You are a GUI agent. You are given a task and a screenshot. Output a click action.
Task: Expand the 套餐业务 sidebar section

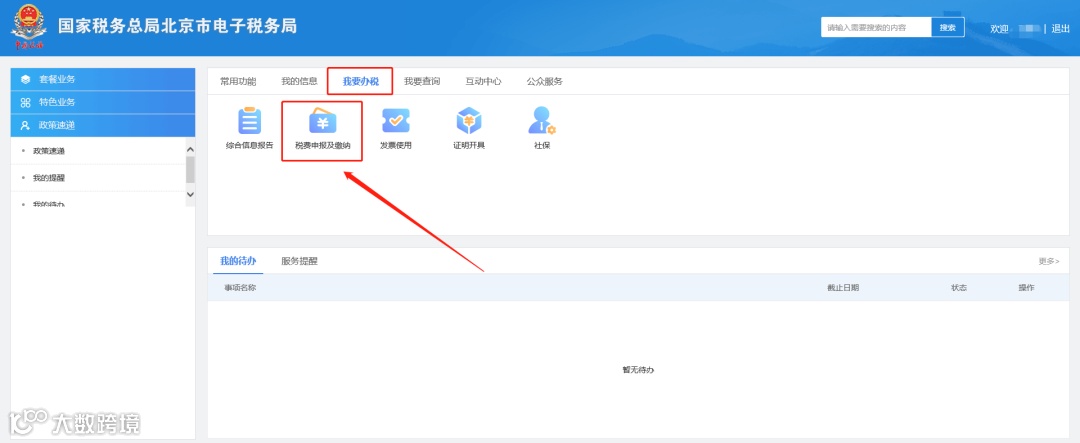(103, 79)
